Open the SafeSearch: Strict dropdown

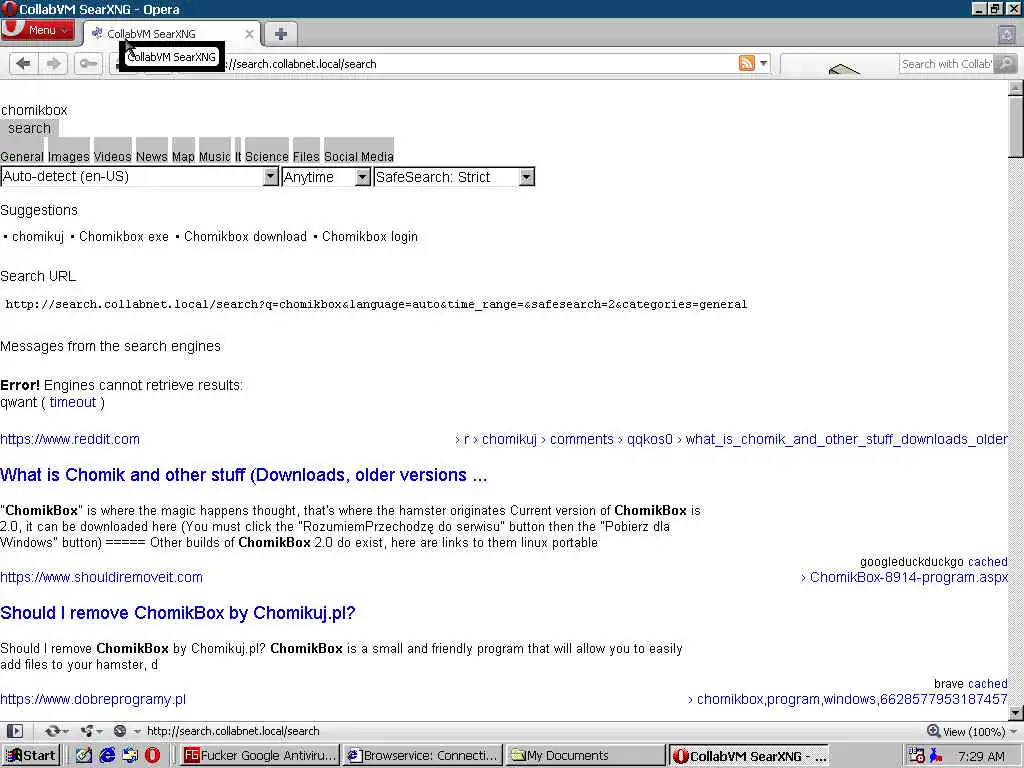454,176
